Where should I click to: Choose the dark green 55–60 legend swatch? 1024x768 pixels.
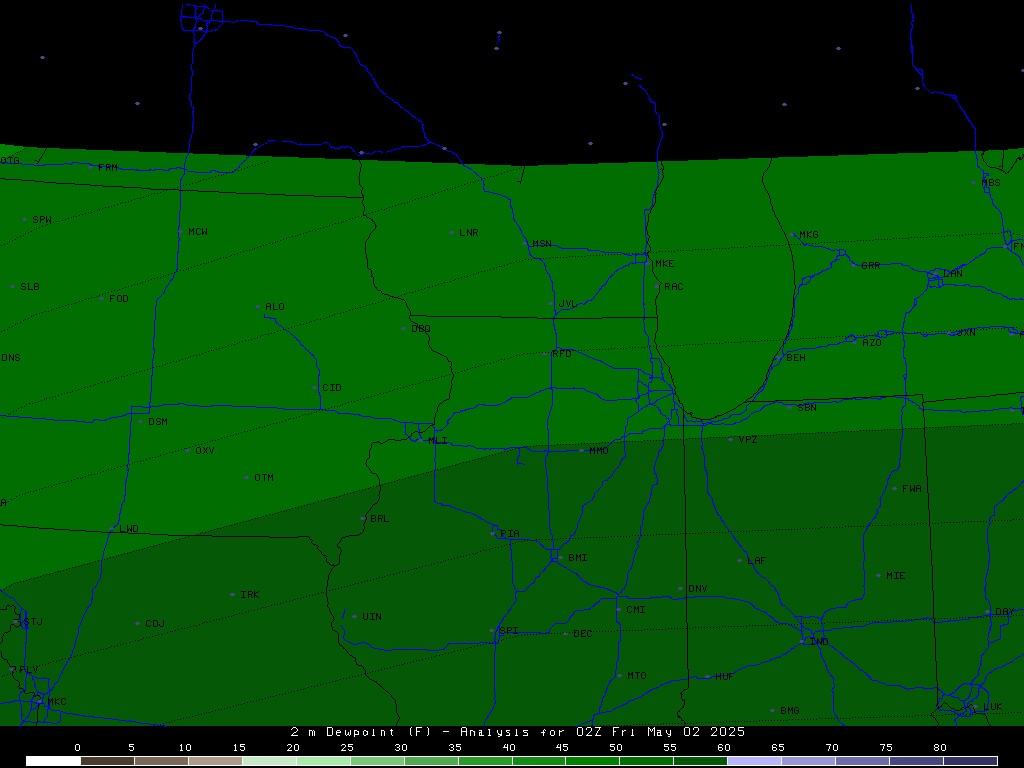point(700,761)
